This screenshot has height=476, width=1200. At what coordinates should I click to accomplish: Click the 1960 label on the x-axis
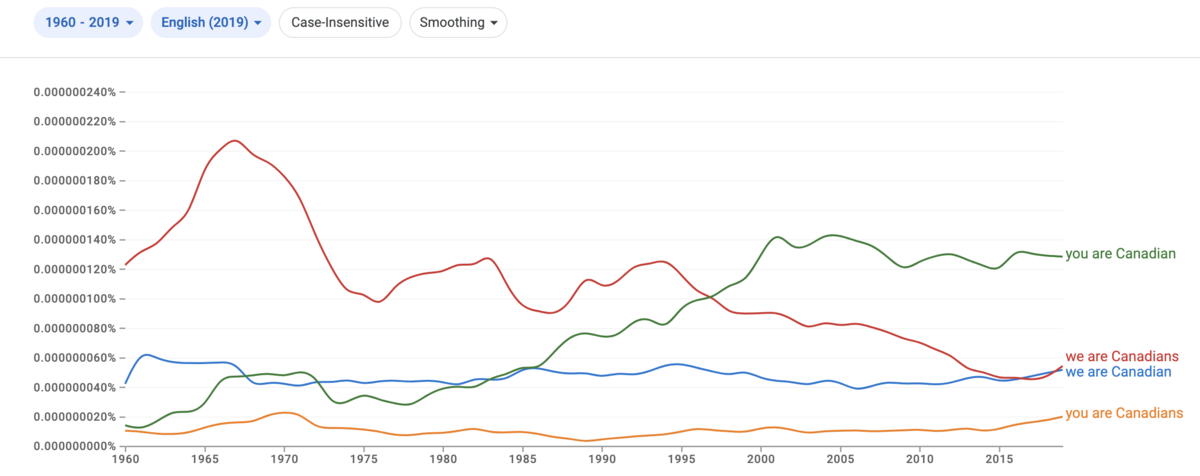pos(125,459)
